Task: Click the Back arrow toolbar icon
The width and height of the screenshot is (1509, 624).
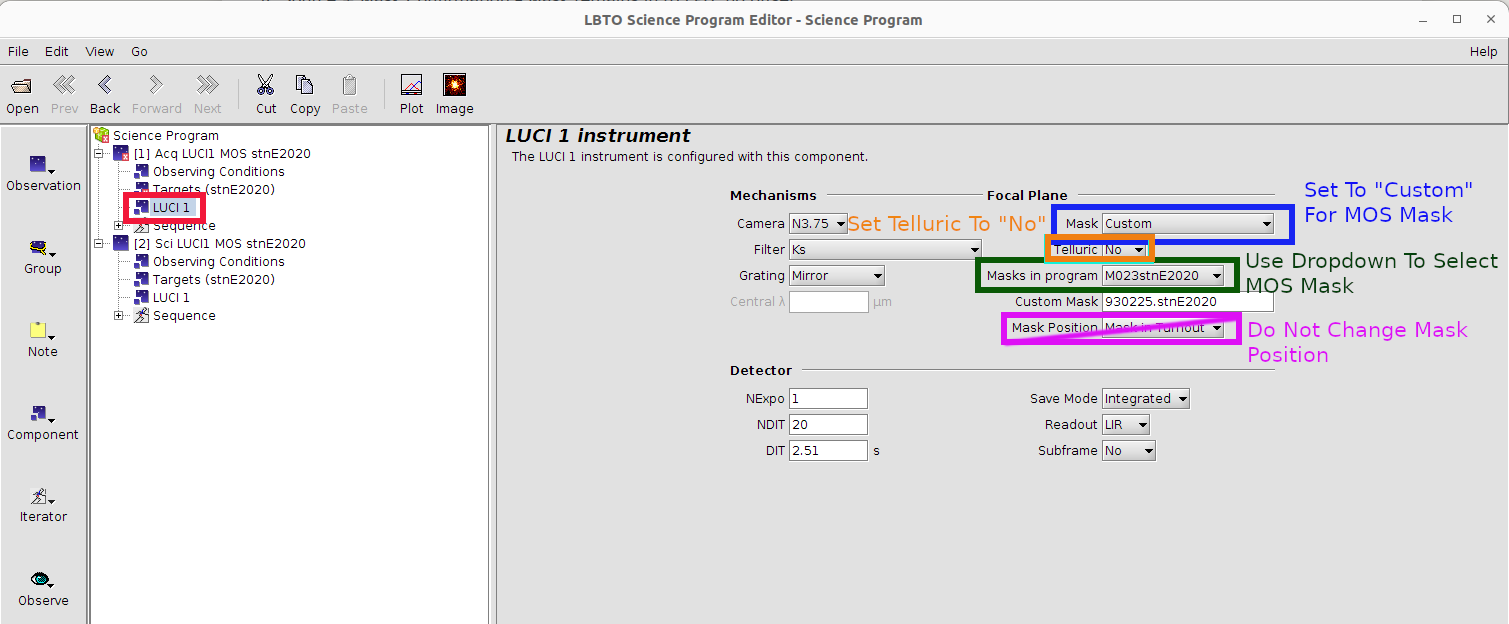Action: (104, 86)
